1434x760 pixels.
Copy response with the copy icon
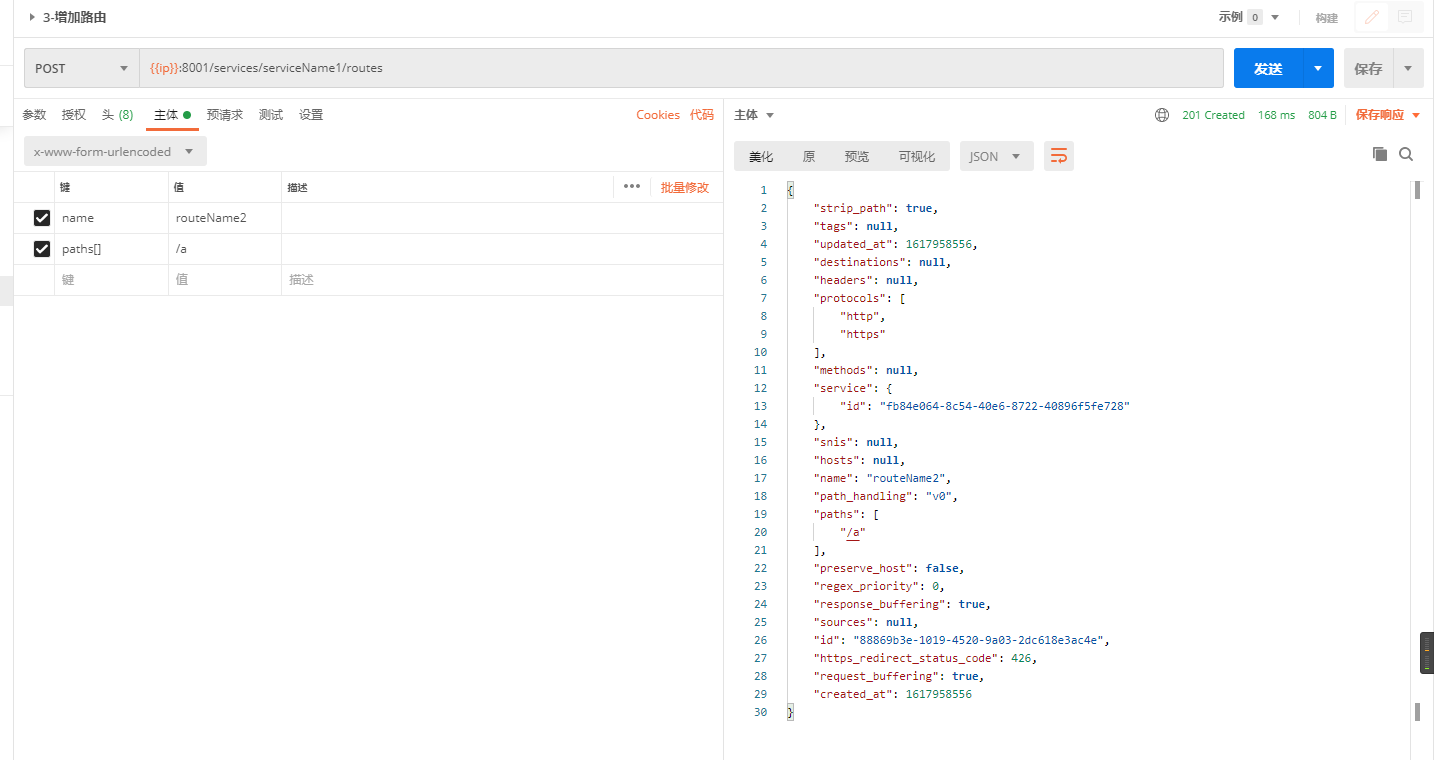click(1380, 154)
